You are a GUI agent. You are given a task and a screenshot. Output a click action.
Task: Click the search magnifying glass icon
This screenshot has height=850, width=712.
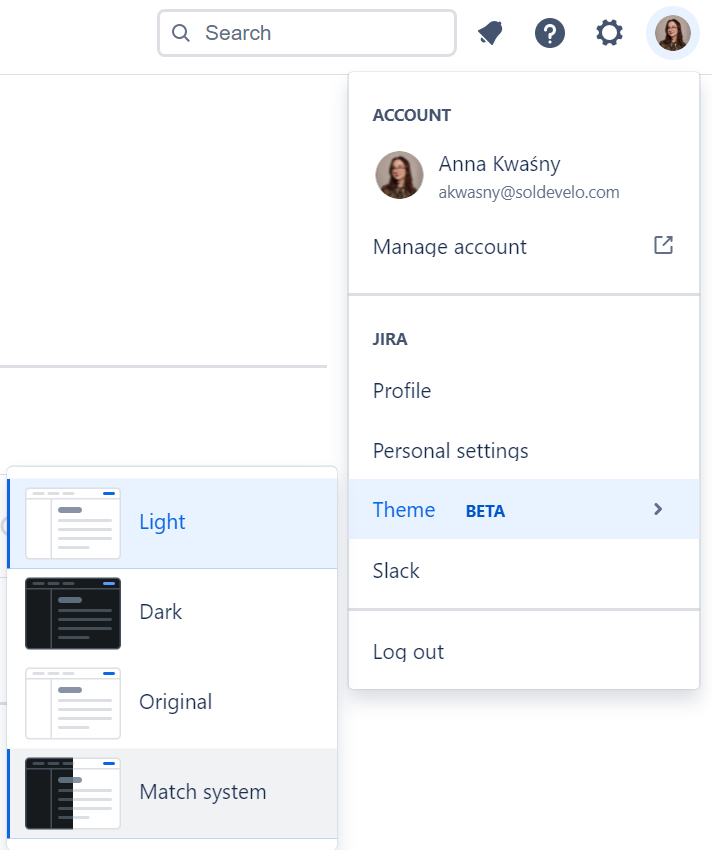pyautogui.click(x=181, y=33)
